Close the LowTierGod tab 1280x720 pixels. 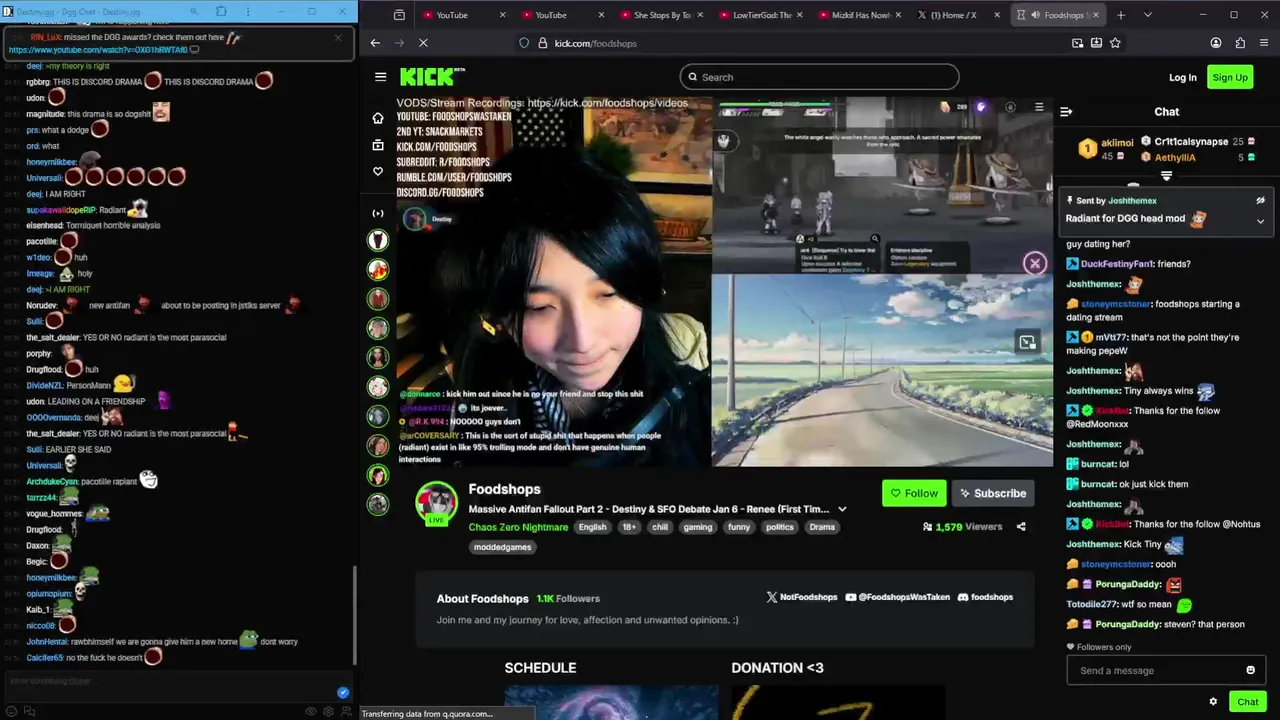pos(799,15)
